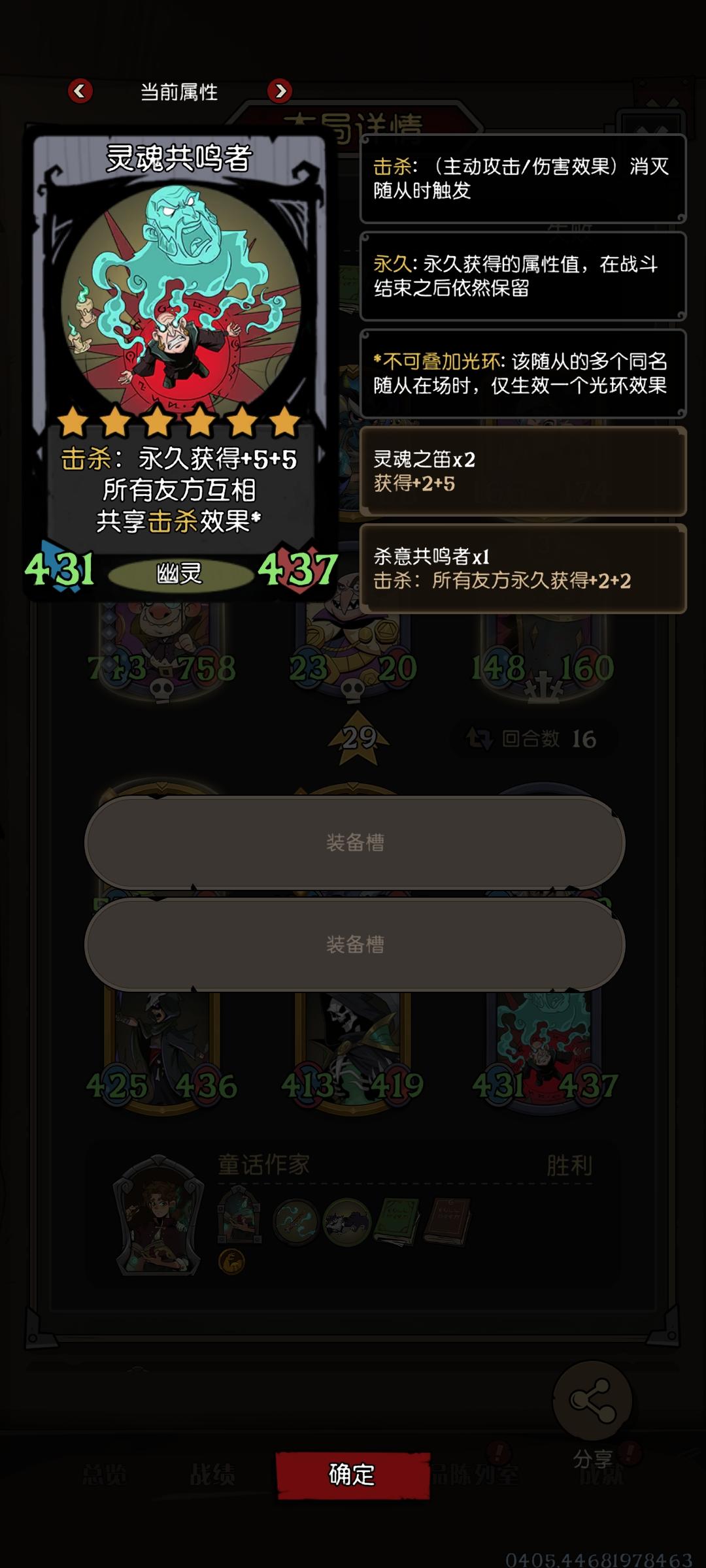Select the first 装备槽 equipment slot
Viewport: 706px width, 1568px height.
pos(355,842)
